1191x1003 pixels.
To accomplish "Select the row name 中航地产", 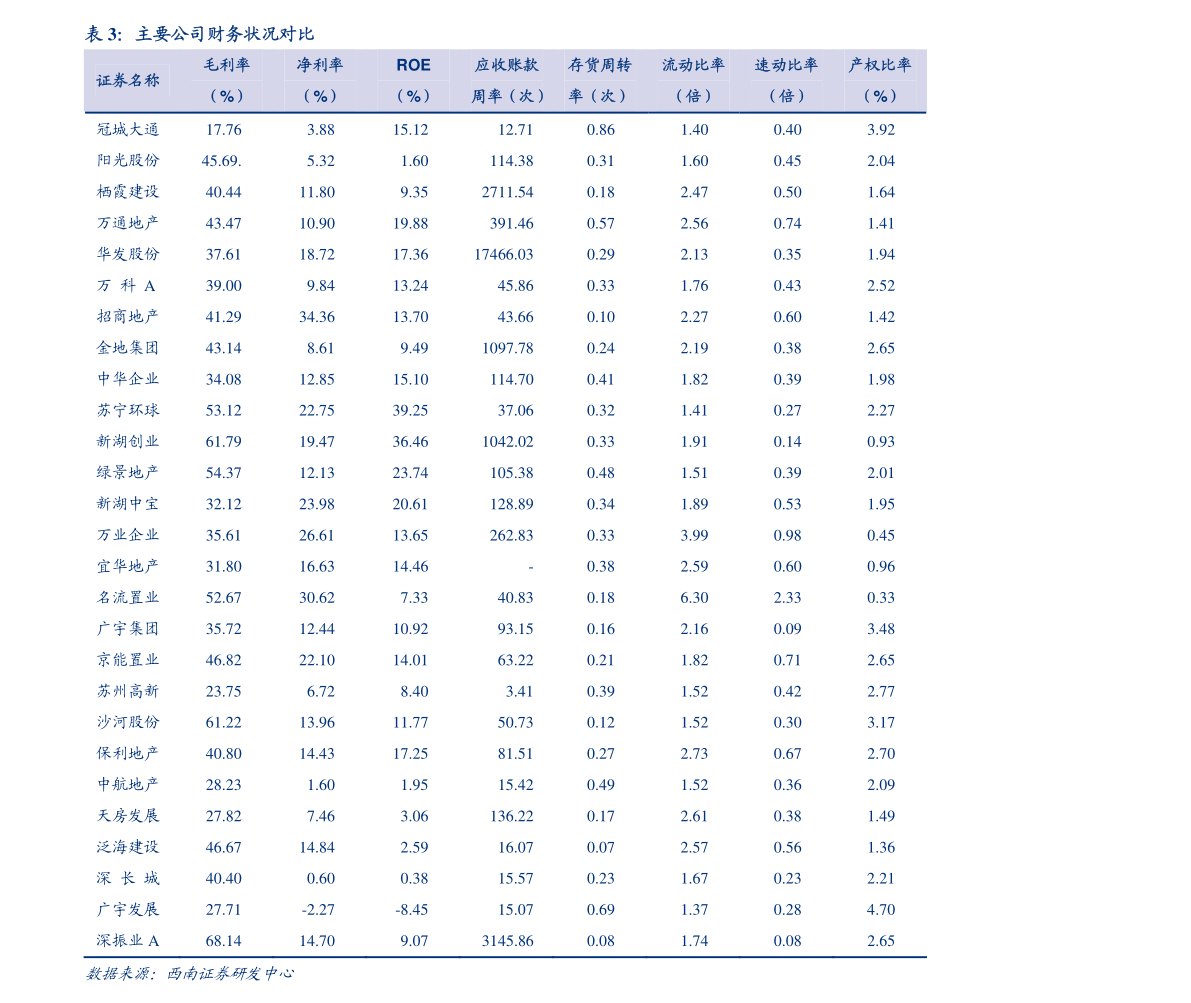I will click(x=128, y=784).
